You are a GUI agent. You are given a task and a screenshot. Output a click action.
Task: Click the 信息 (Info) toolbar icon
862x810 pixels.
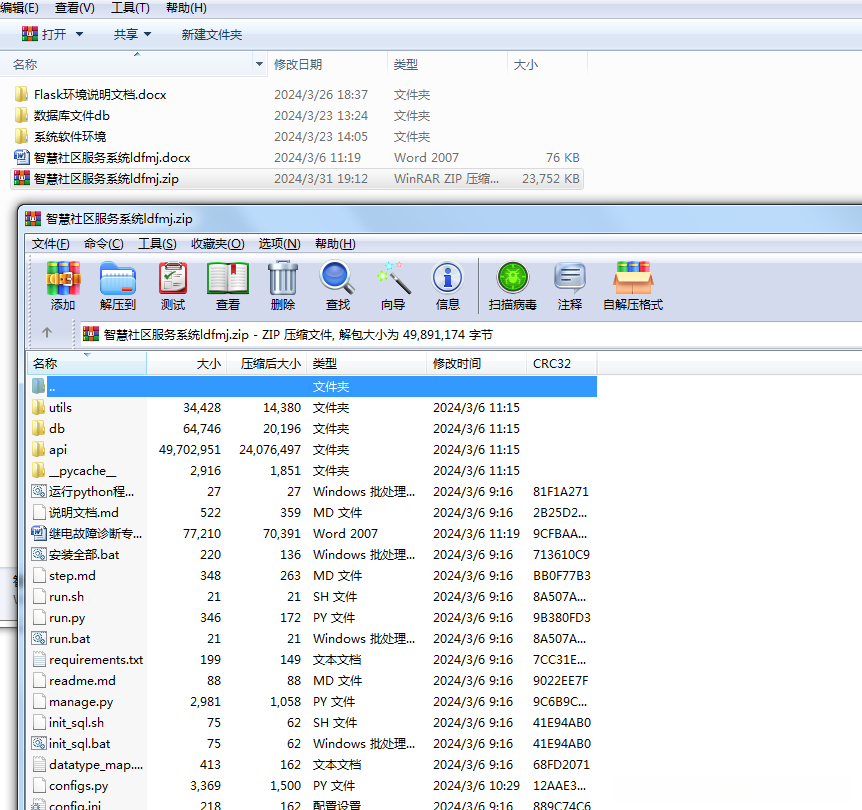point(447,285)
